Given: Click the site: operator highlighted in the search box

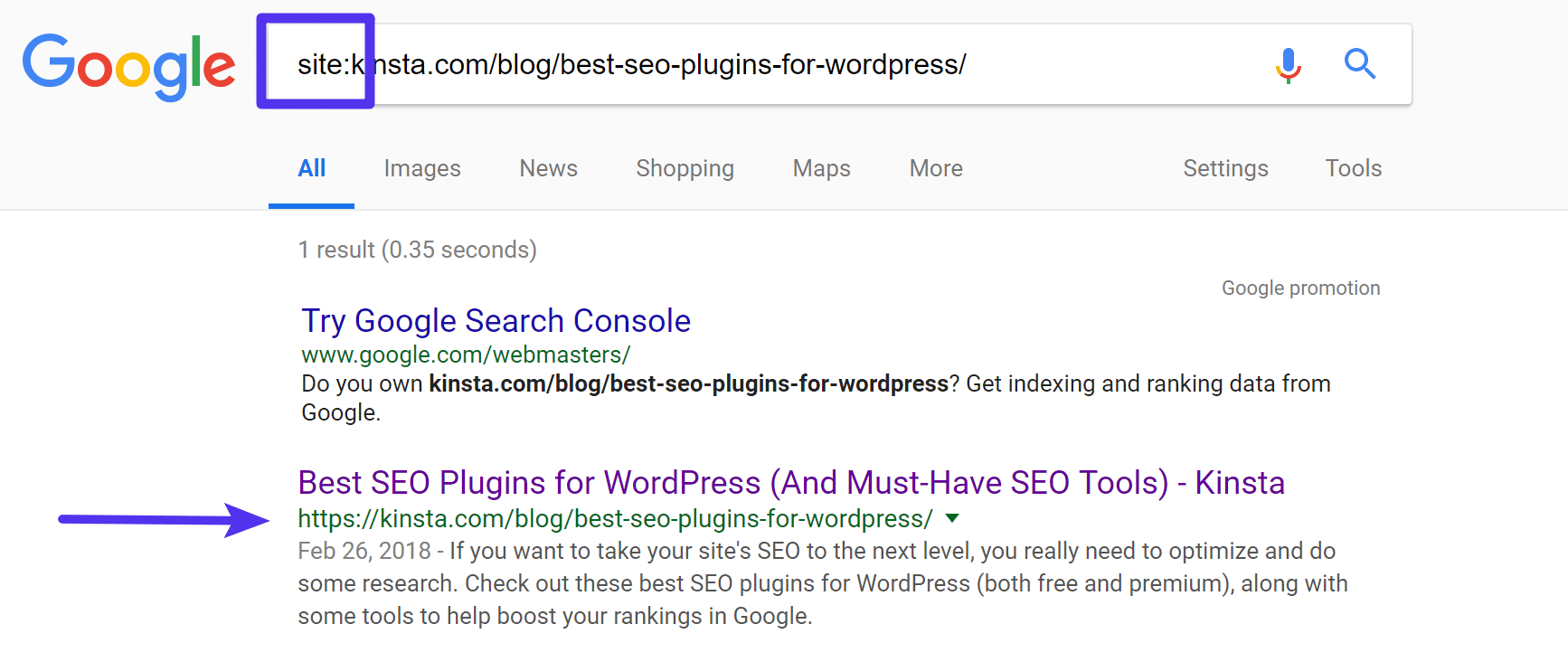Looking at the screenshot, I should coord(316,61).
